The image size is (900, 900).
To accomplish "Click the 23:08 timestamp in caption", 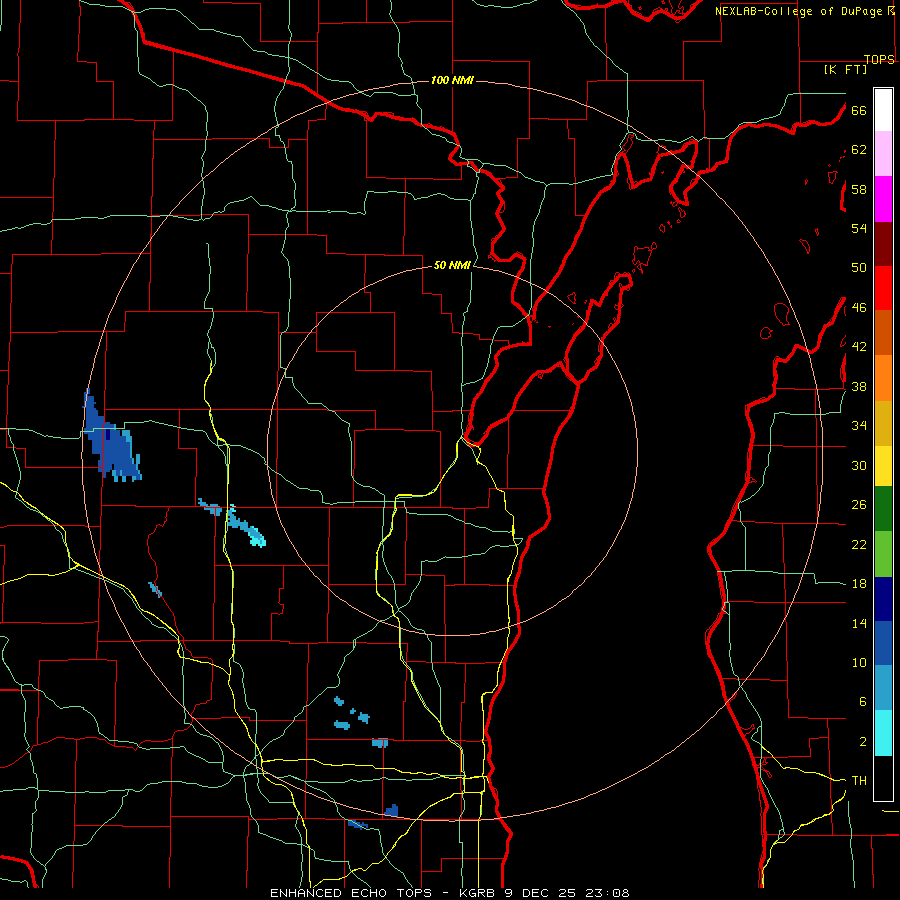I will point(607,893).
